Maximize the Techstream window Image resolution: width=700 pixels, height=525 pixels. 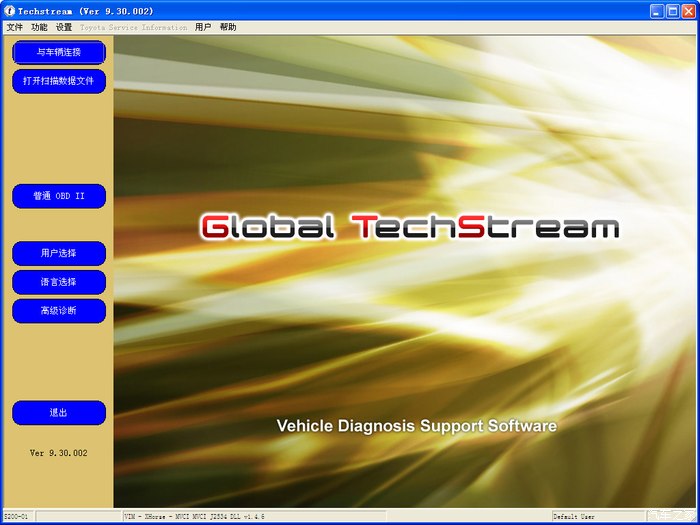pyautogui.click(x=672, y=10)
